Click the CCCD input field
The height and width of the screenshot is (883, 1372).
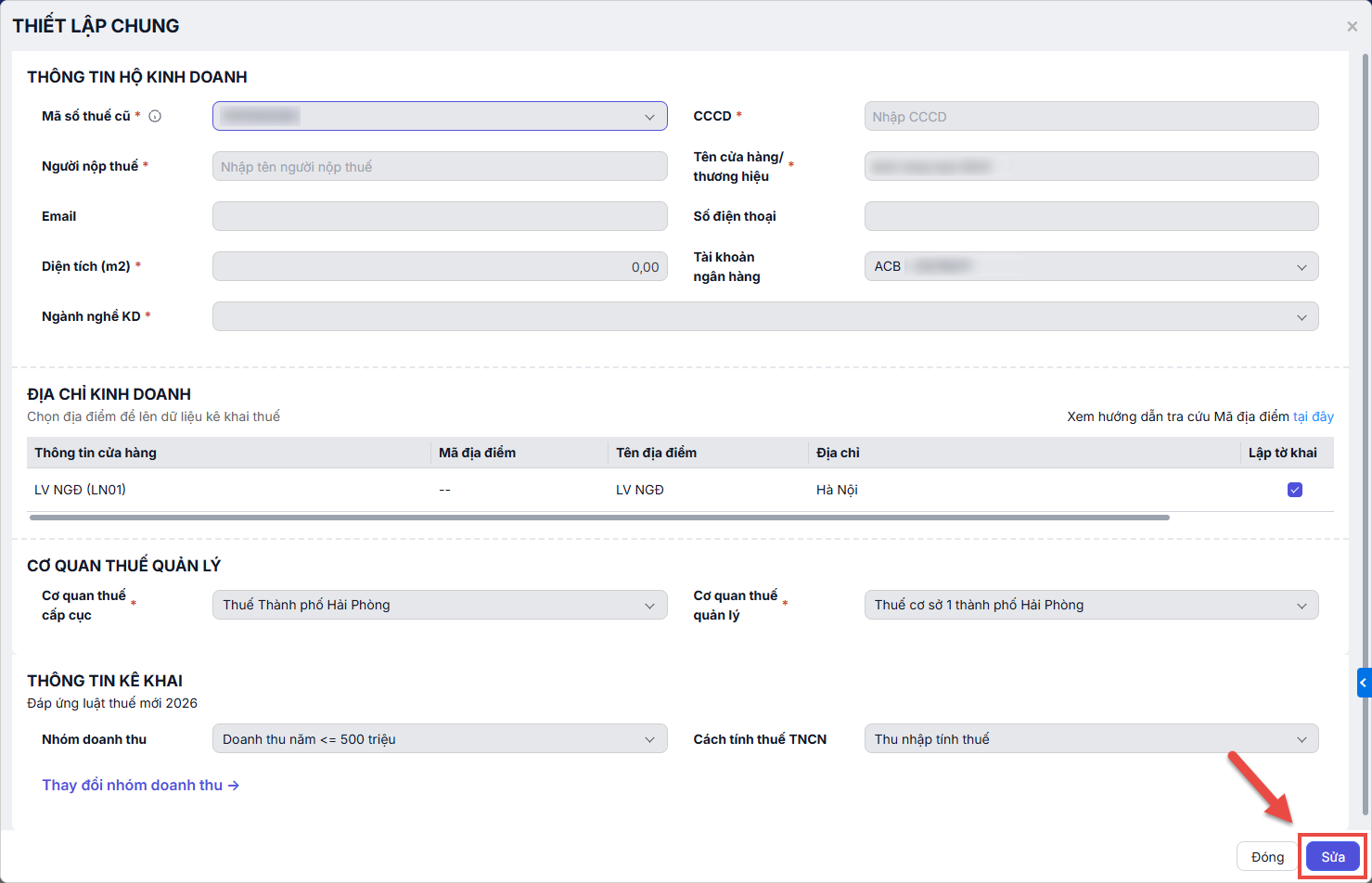[1091, 117]
